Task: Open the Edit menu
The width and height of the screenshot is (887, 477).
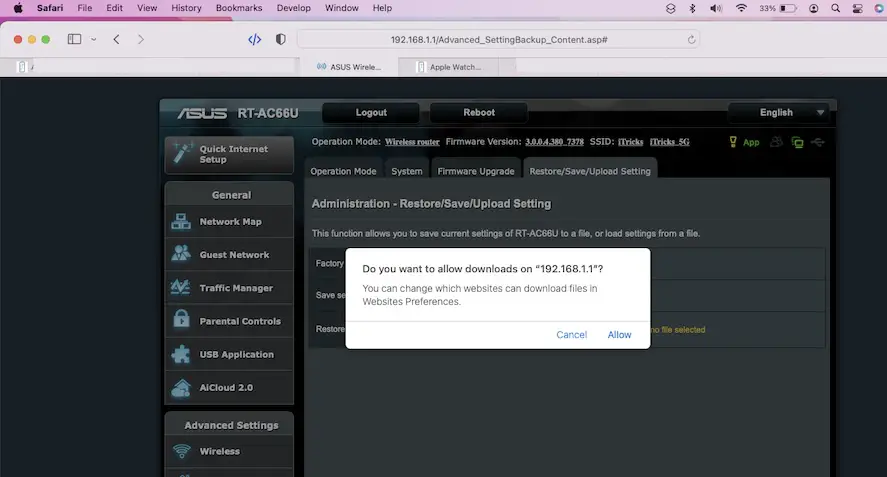Action: tap(114, 8)
